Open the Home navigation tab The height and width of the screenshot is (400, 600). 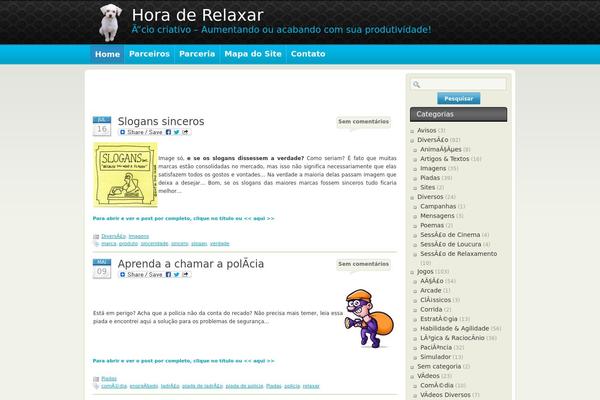[108, 54]
